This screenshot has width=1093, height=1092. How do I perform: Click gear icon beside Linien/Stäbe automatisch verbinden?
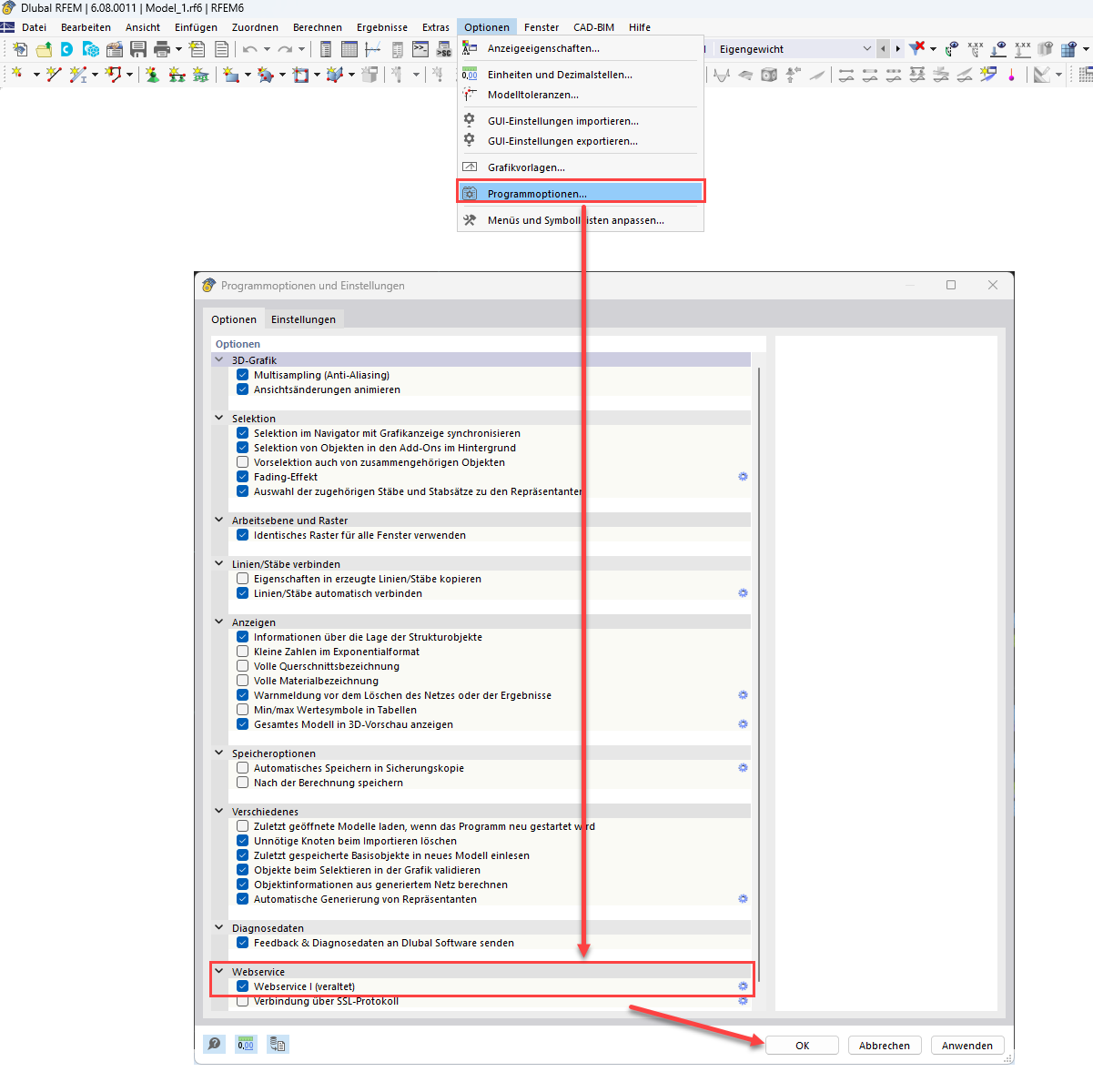click(743, 593)
